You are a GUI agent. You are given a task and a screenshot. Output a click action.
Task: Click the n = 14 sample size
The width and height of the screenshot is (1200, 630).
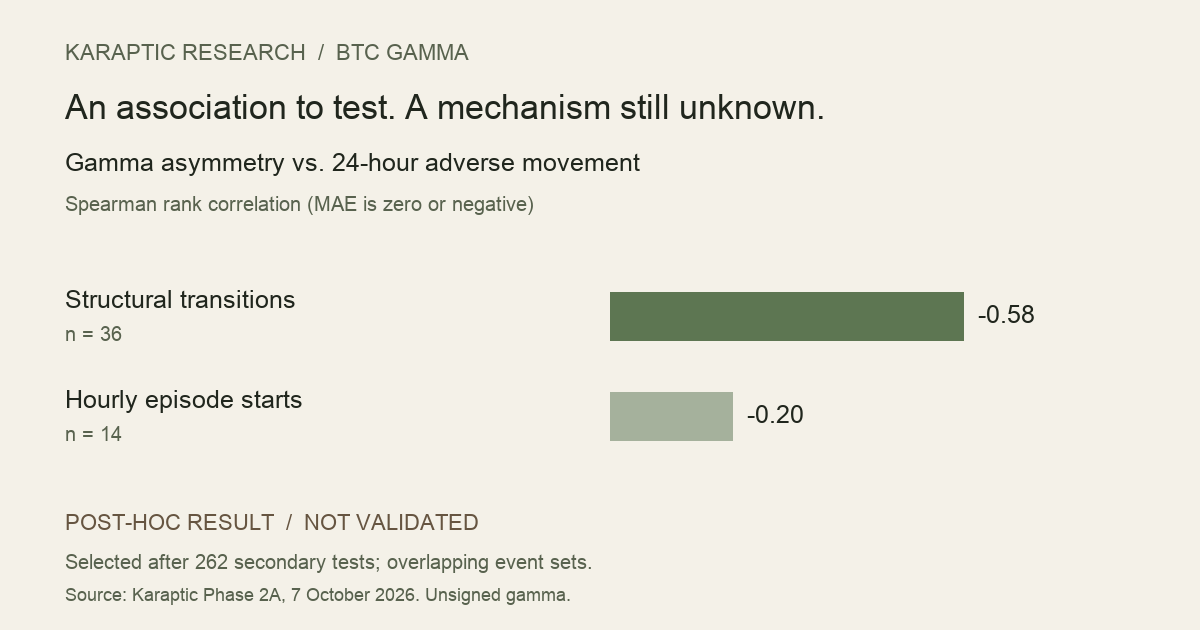93,434
